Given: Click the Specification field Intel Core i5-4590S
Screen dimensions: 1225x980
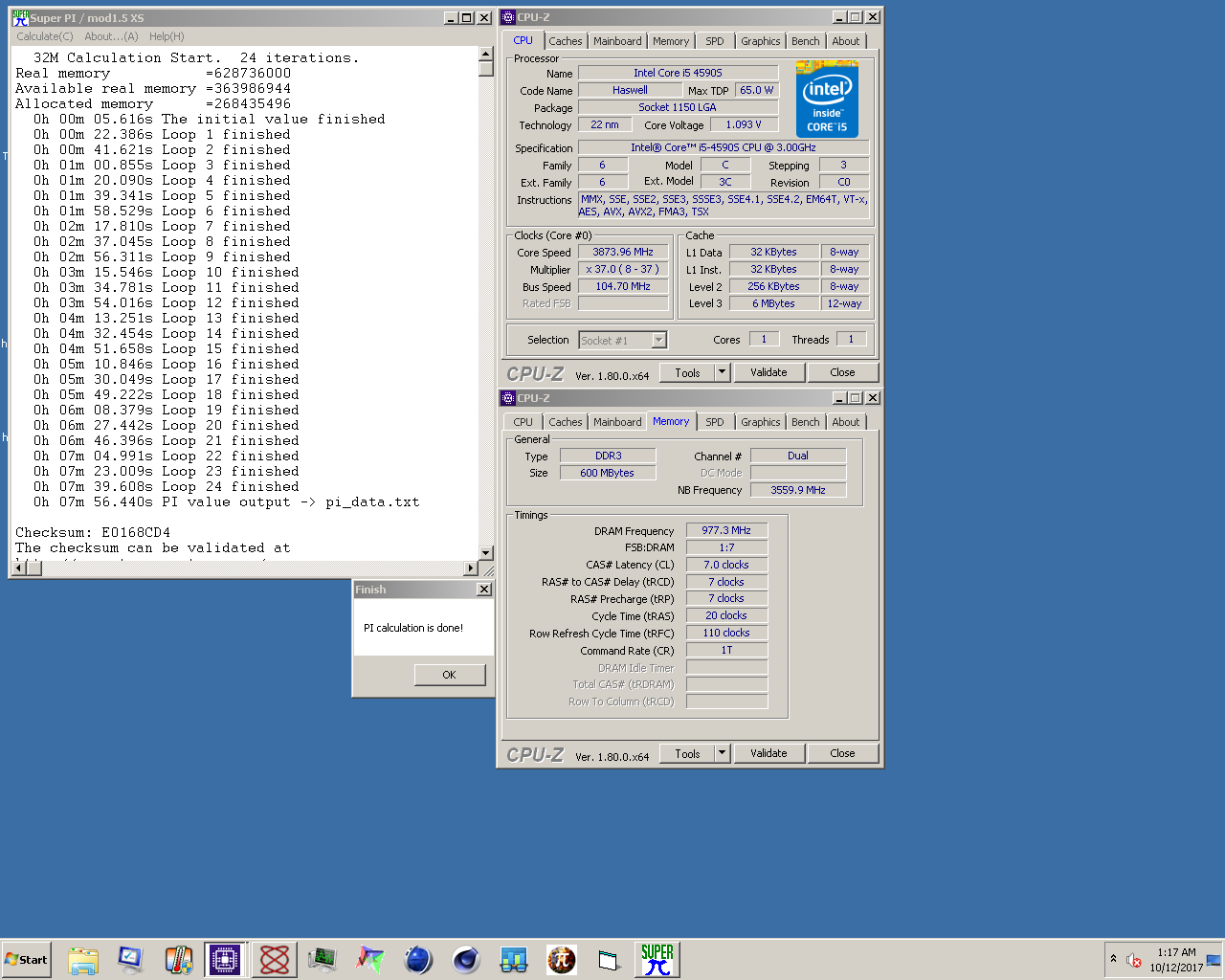Looking at the screenshot, I should click(723, 147).
